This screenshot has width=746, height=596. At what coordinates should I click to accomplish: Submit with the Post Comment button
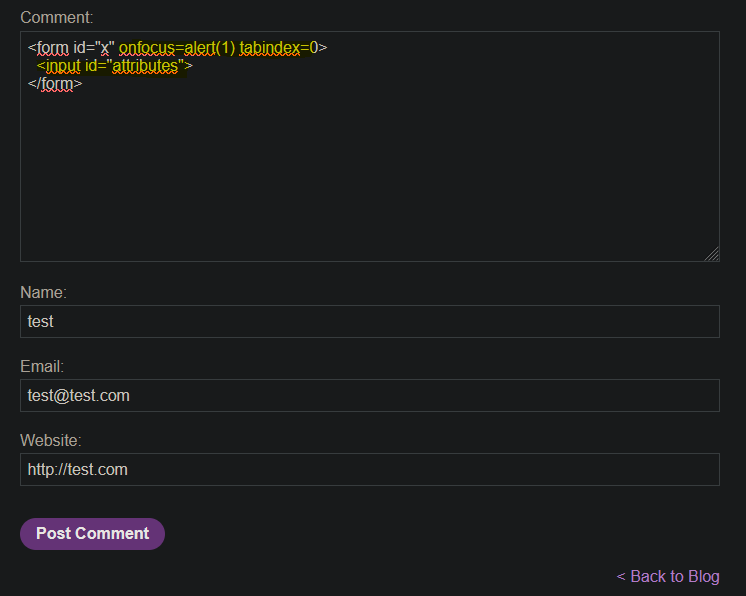tap(92, 534)
